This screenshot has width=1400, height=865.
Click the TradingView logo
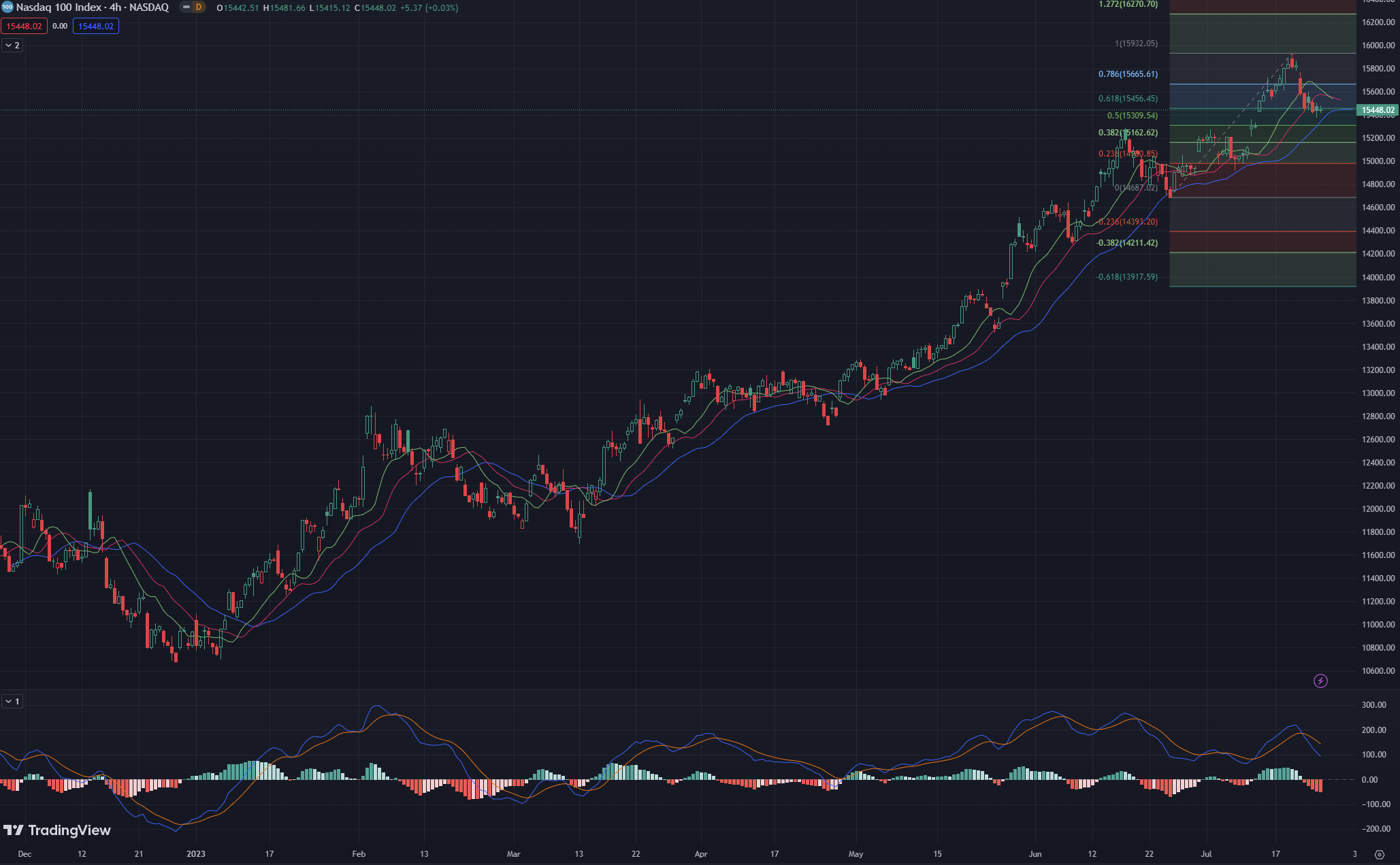click(57, 830)
